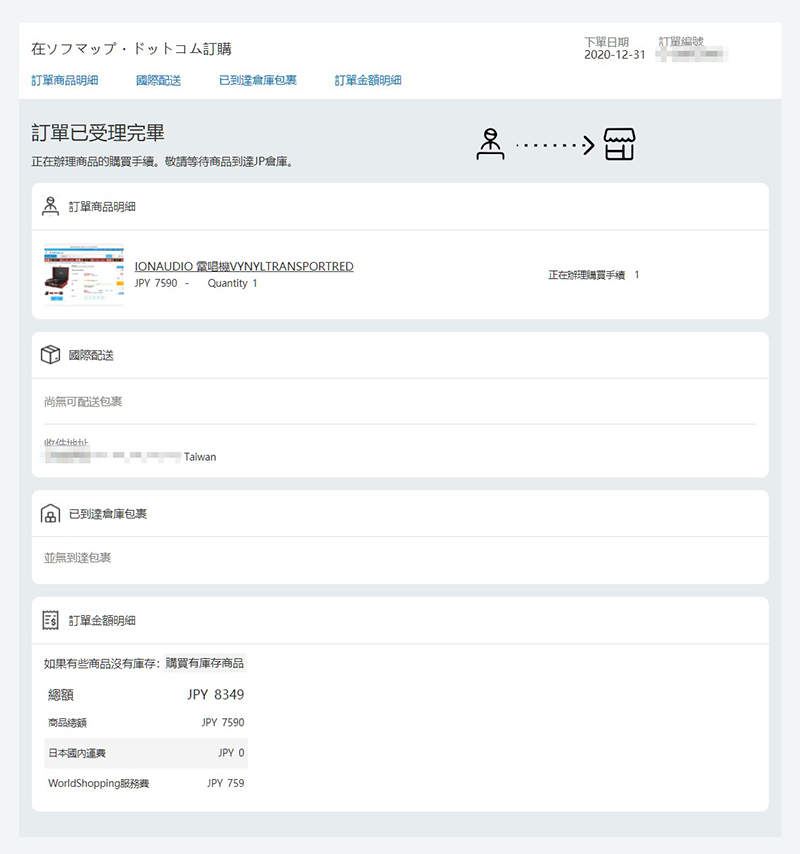Viewport: 800px width, 854px height.
Task: Click the buyer person icon in status graphic
Action: (x=491, y=141)
